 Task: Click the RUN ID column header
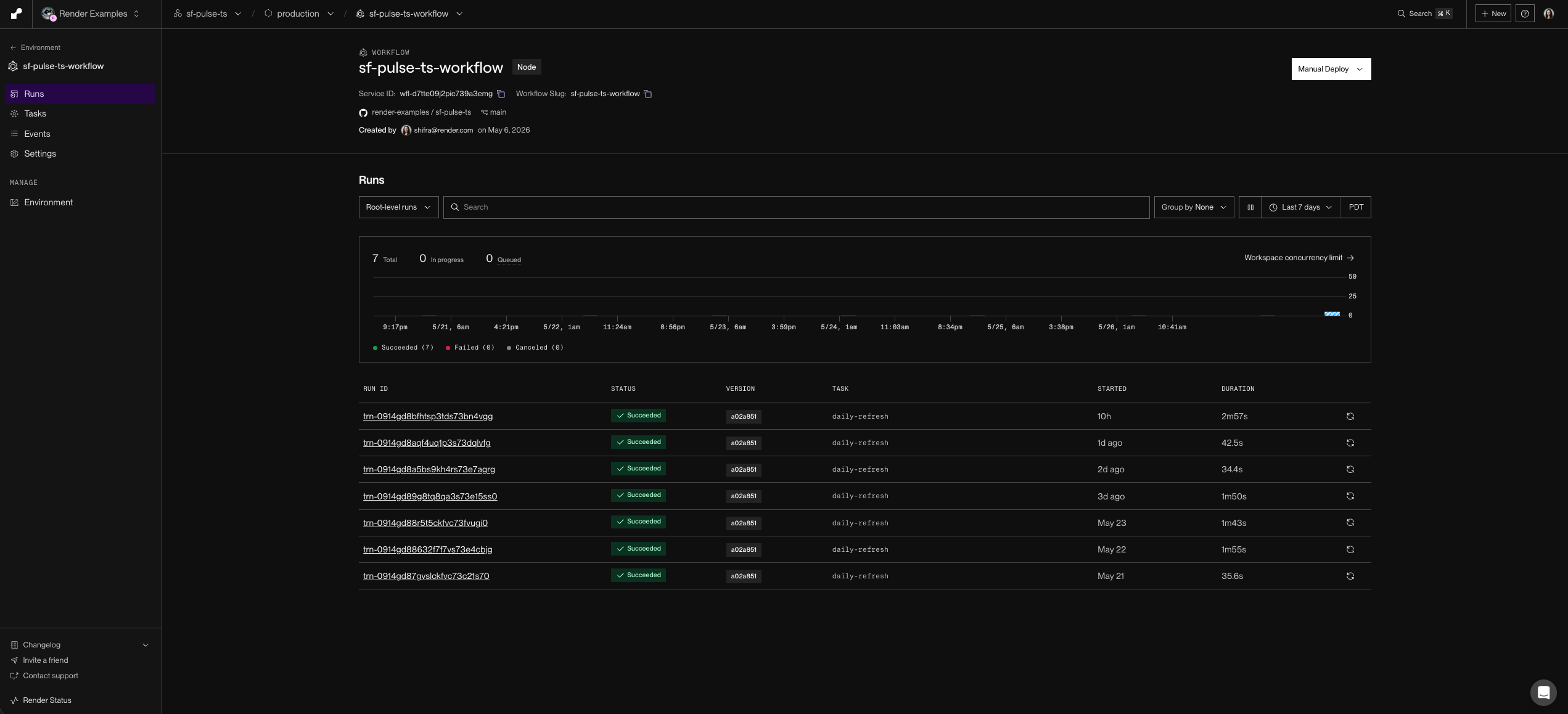click(376, 389)
